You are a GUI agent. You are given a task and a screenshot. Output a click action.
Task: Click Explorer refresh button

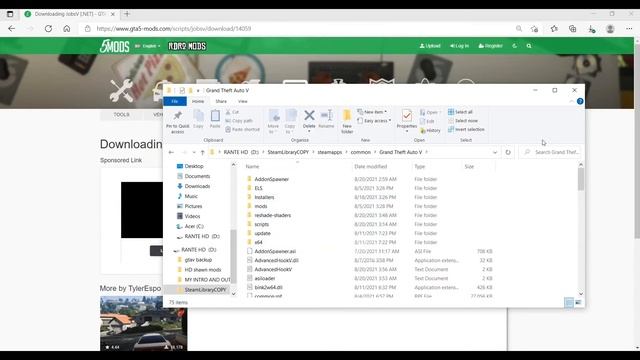(x=508, y=152)
